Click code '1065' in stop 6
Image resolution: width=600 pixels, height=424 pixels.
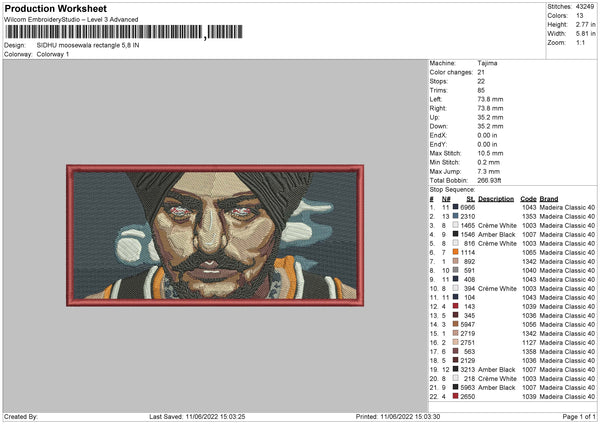pos(529,253)
